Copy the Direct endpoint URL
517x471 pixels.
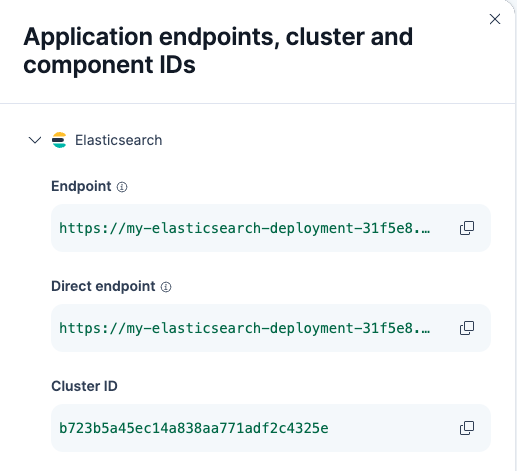click(467, 328)
